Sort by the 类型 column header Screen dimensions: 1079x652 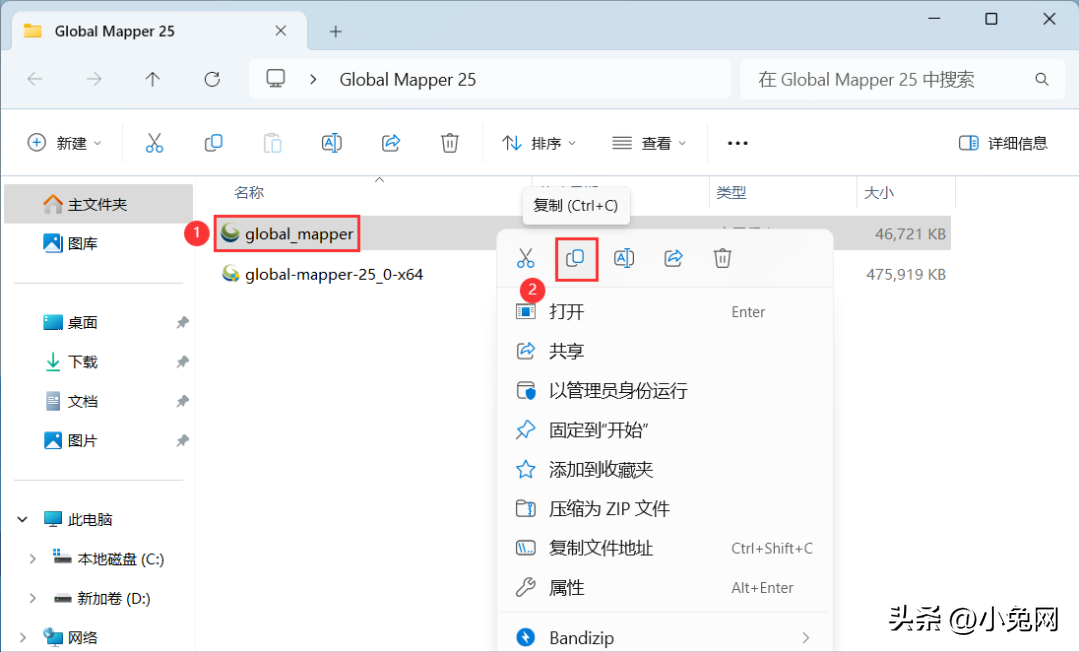(731, 193)
